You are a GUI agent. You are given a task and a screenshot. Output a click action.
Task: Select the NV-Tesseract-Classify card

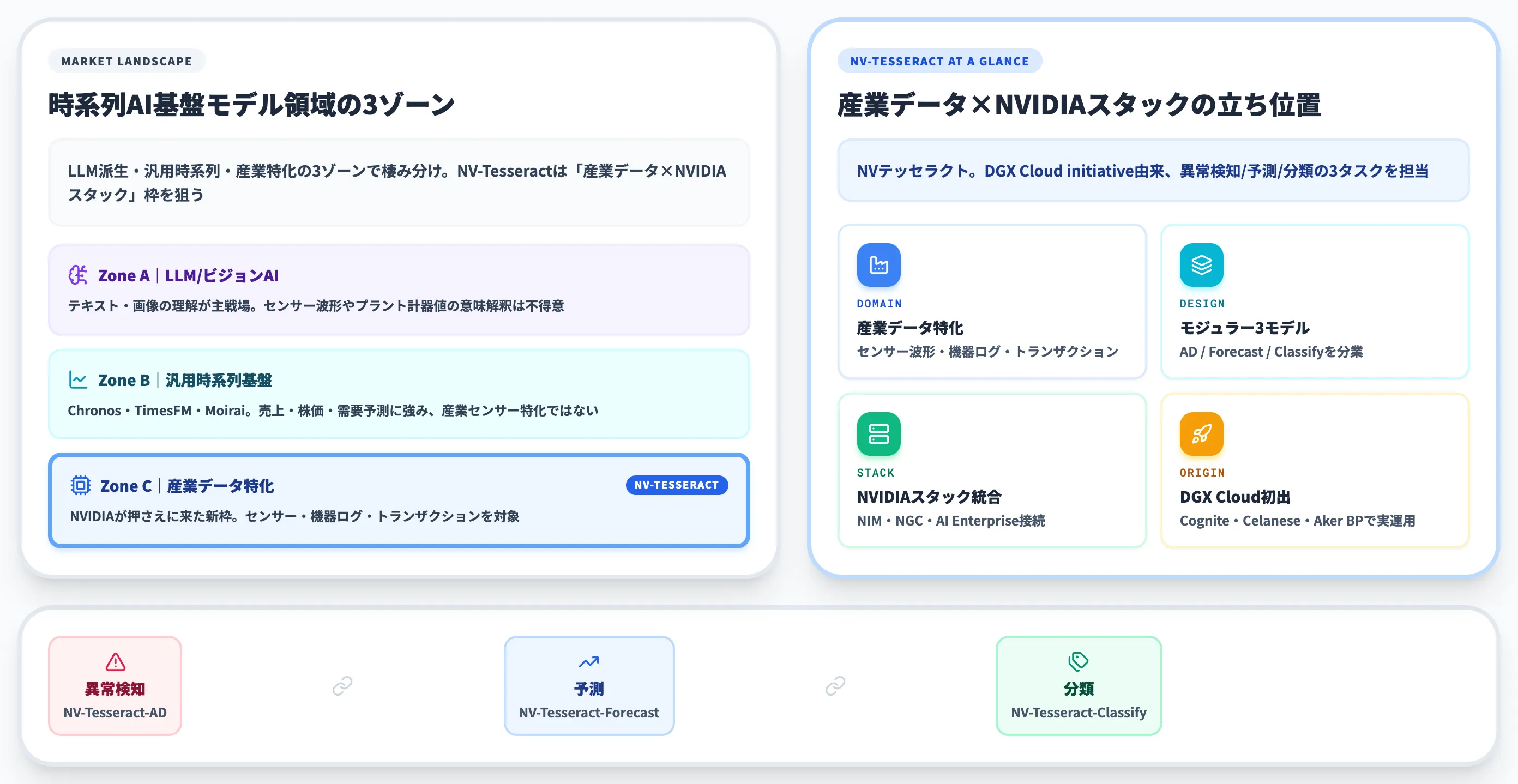tap(1079, 686)
